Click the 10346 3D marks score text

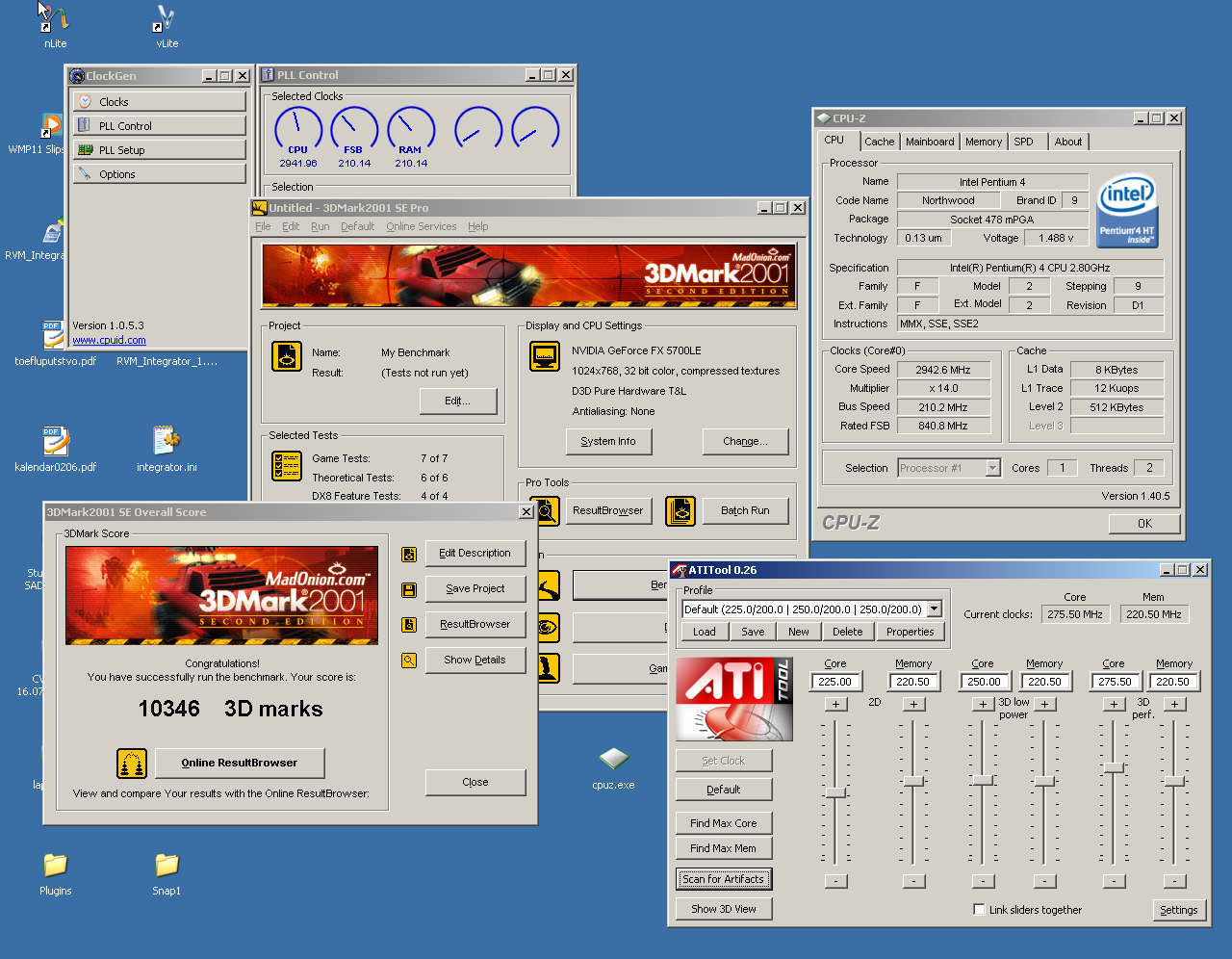[x=231, y=709]
